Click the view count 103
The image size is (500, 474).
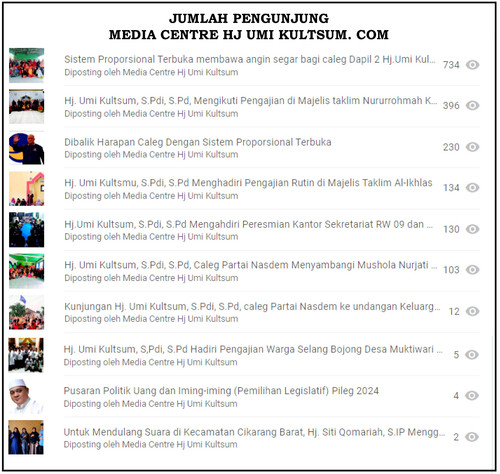[451, 270]
